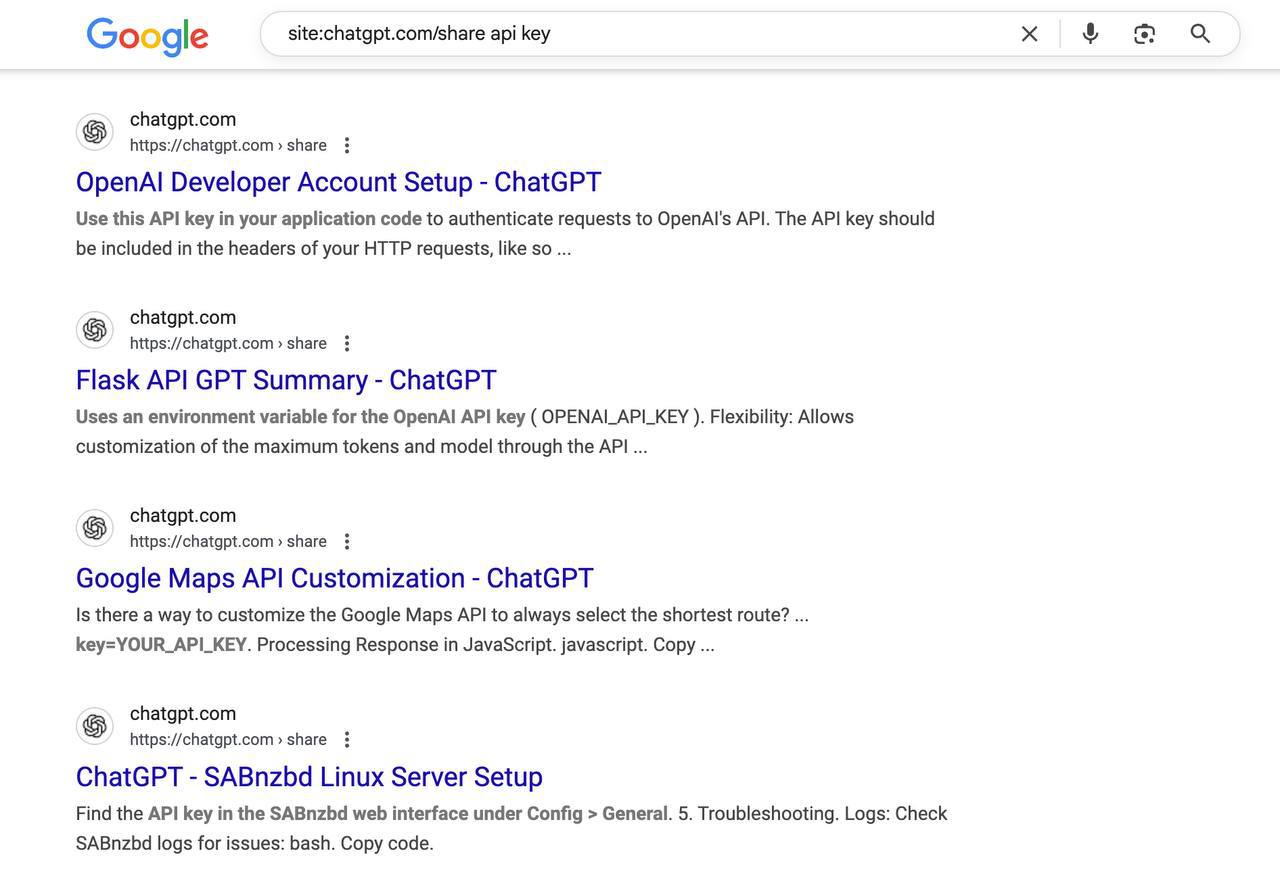Start voice search with the microphone icon

1090,34
